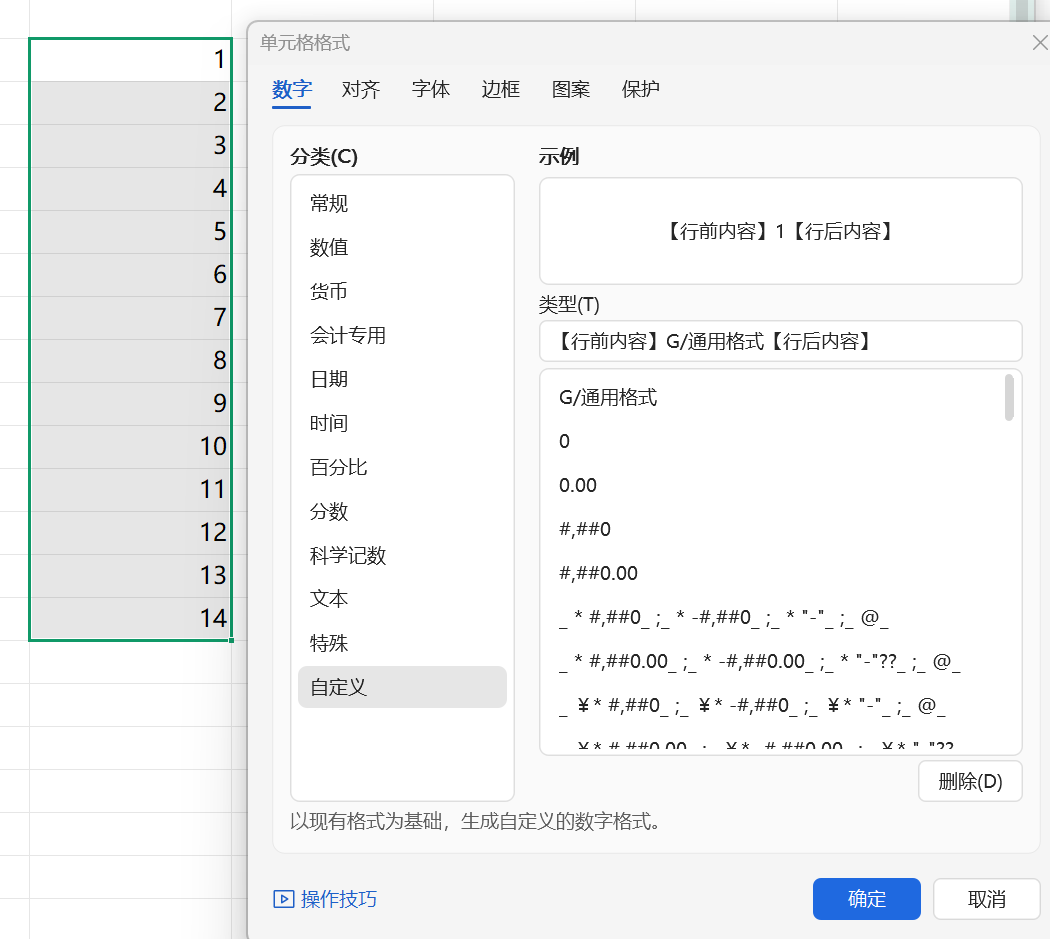Screen dimensions: 1050x939
Task: Choose the 0.00 format from list
Action: 578,486
